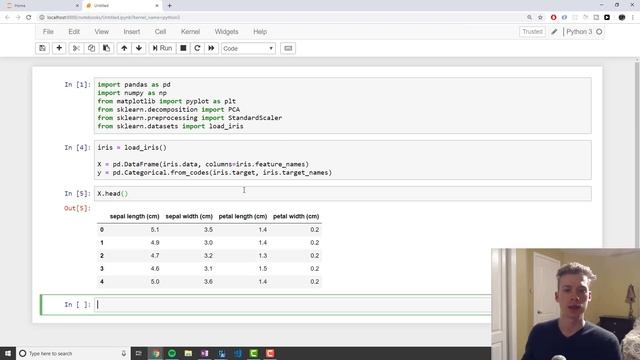The image size is (640, 360).
Task: Click inside the import statements code cell
Action: 342,105
